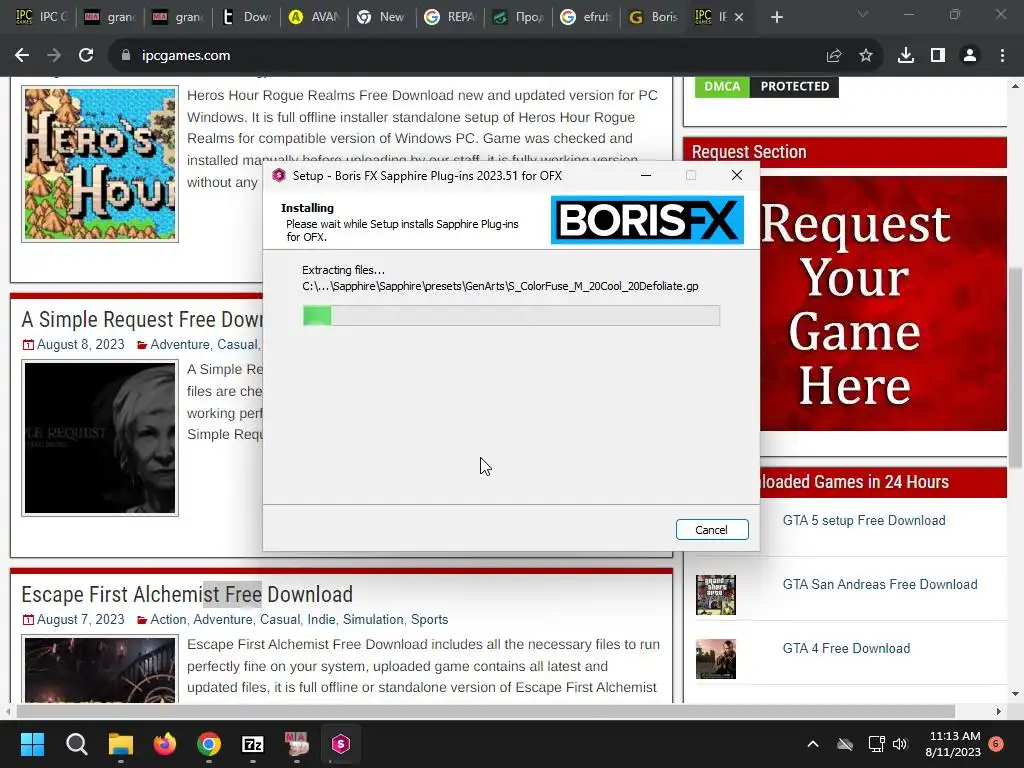Open the Sapphire installer taskbar icon
The image size is (1024, 768).
(341, 744)
